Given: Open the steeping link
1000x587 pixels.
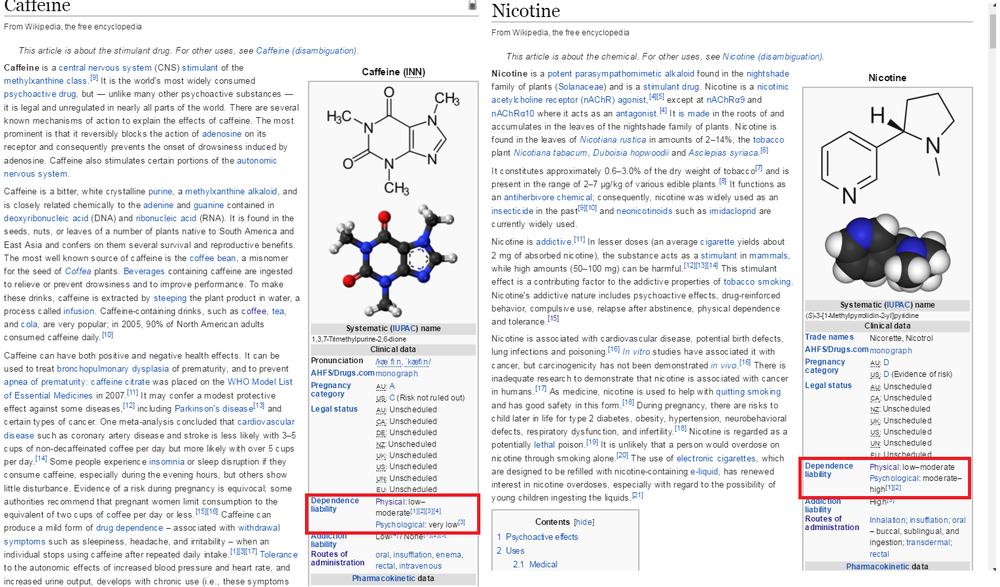Looking at the screenshot, I should pos(170,298).
